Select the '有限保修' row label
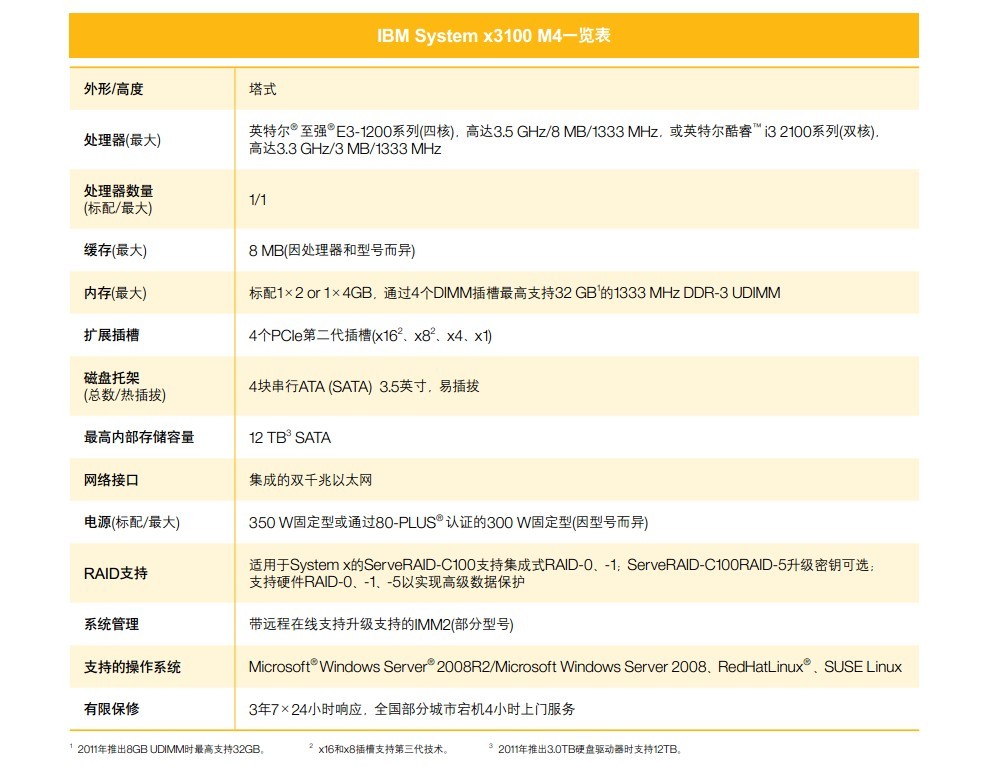989x767 pixels. coord(112,709)
